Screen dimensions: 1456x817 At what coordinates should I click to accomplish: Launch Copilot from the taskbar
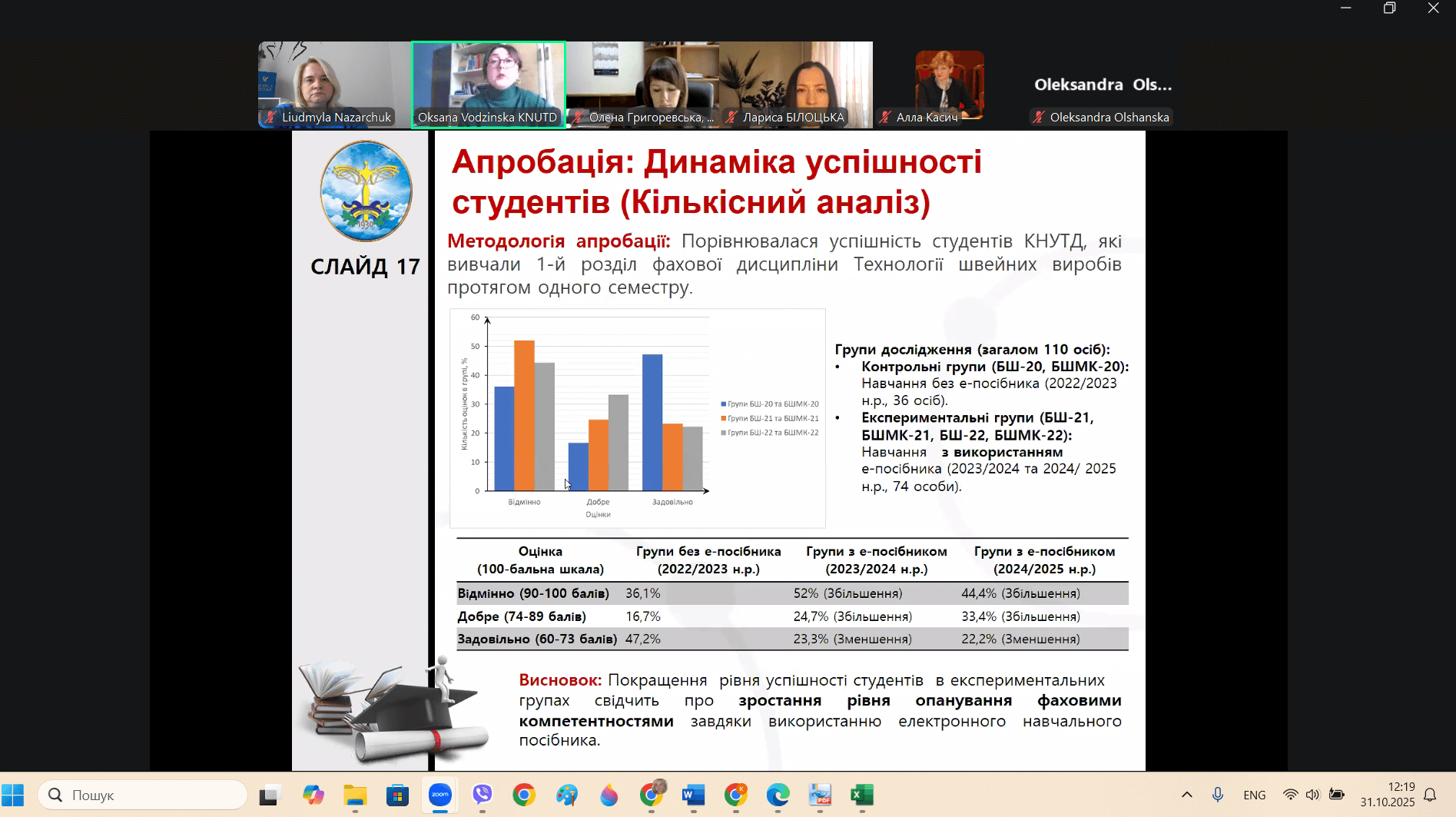click(313, 795)
